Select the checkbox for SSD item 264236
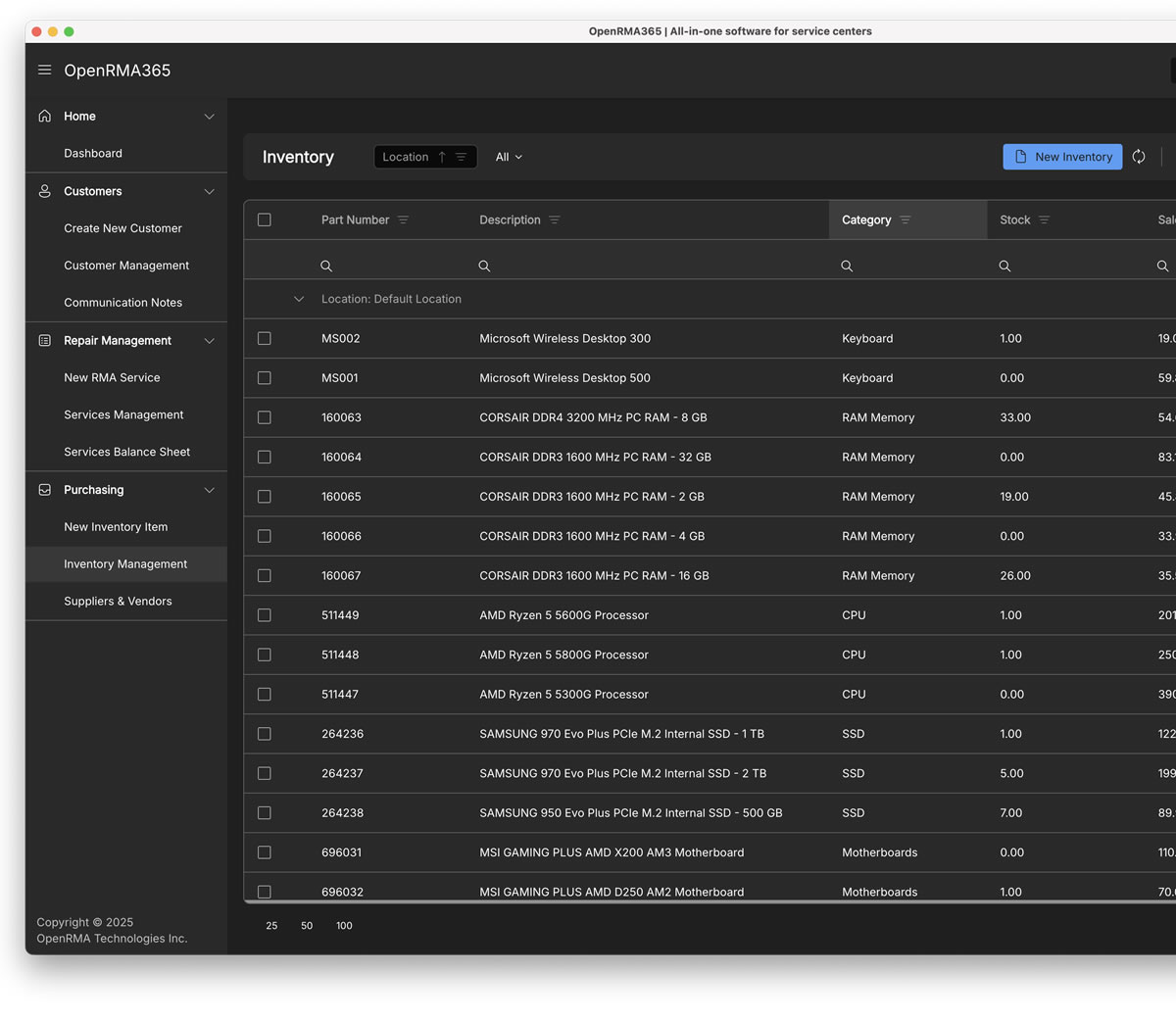Image resolution: width=1176 pixels, height=1020 pixels. [x=264, y=733]
